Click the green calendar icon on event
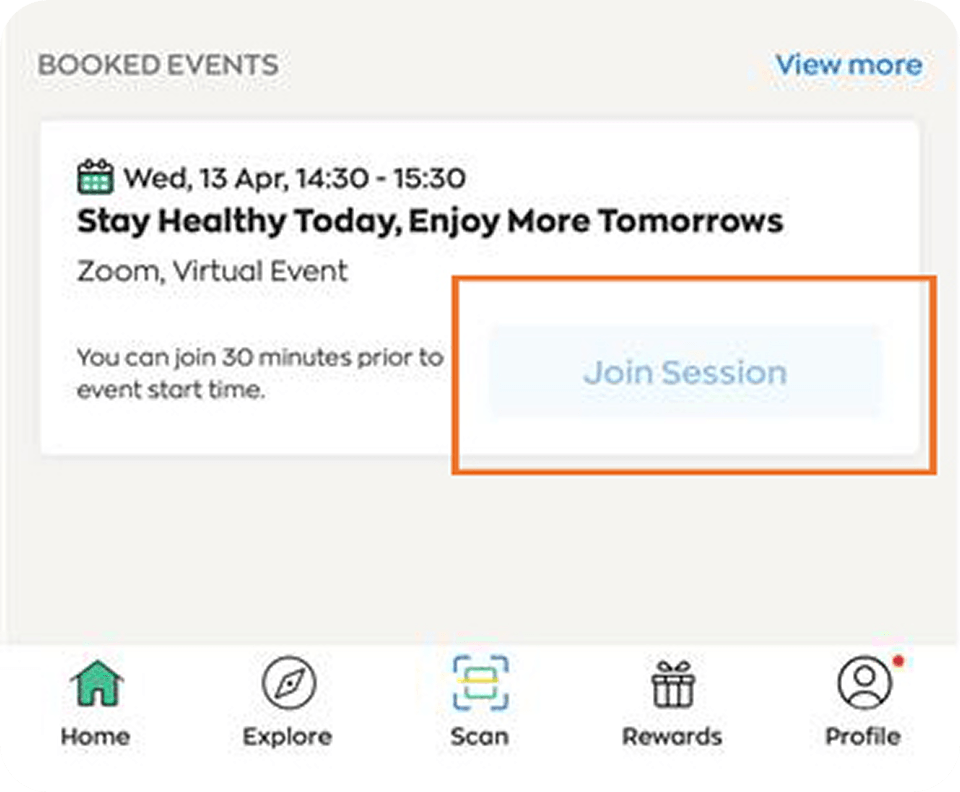This screenshot has width=960, height=792. (x=96, y=178)
